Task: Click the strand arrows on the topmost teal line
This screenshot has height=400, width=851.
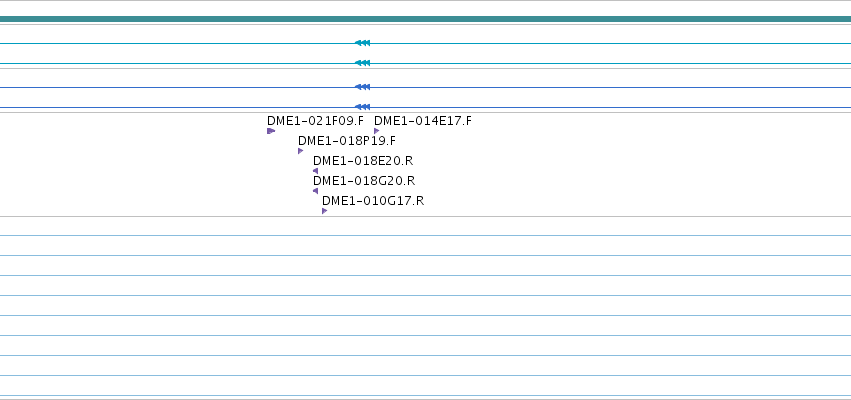Action: pyautogui.click(x=363, y=43)
